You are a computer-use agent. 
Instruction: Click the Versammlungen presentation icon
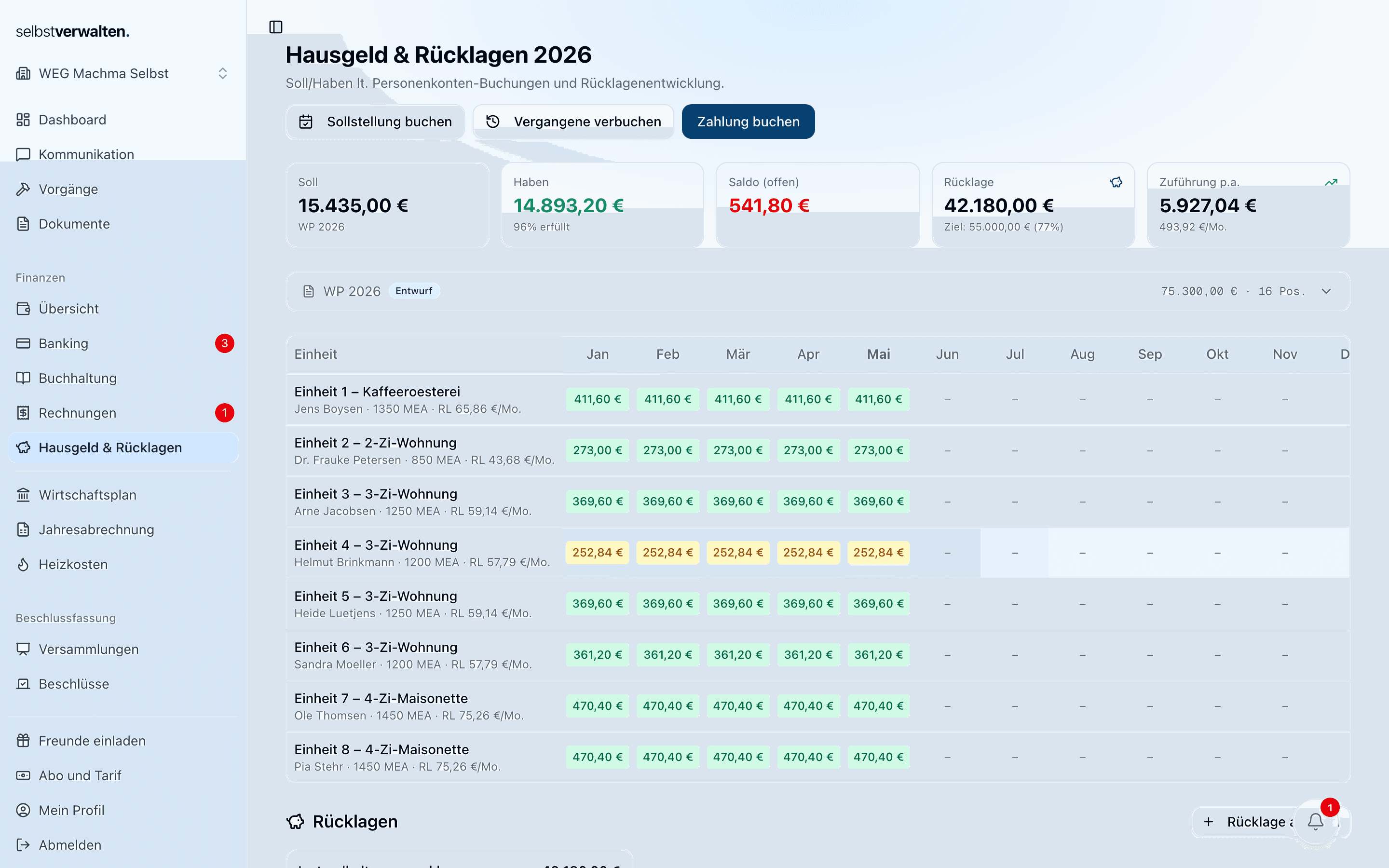(x=23, y=649)
